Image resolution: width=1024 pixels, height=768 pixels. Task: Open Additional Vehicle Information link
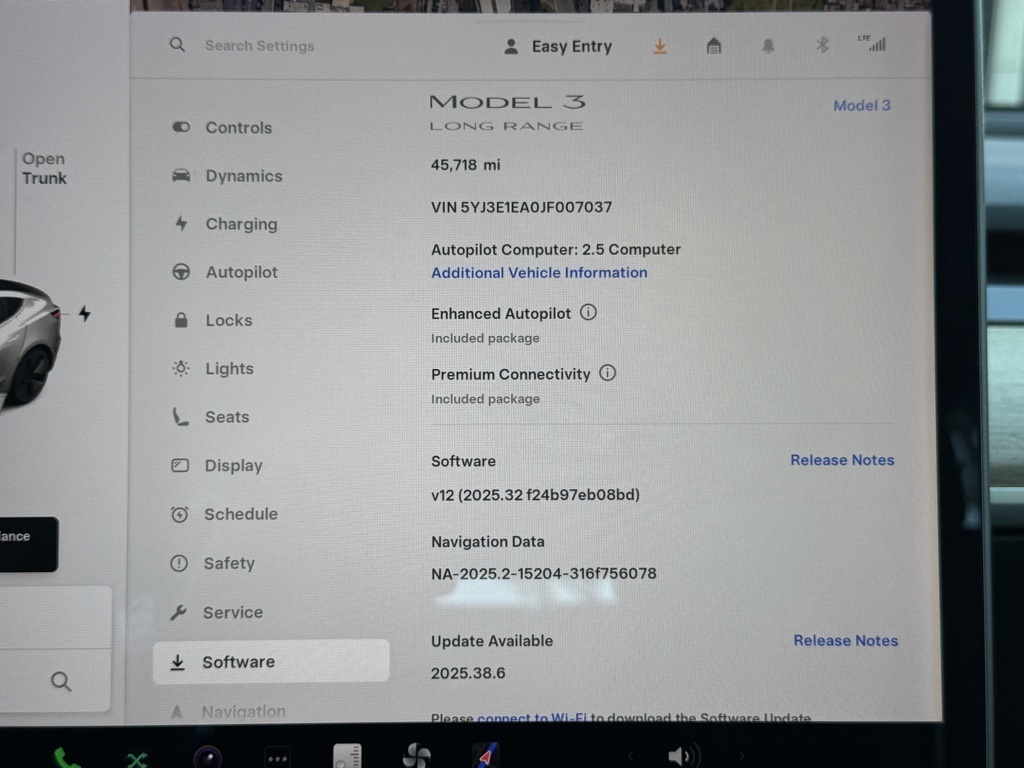tap(539, 273)
